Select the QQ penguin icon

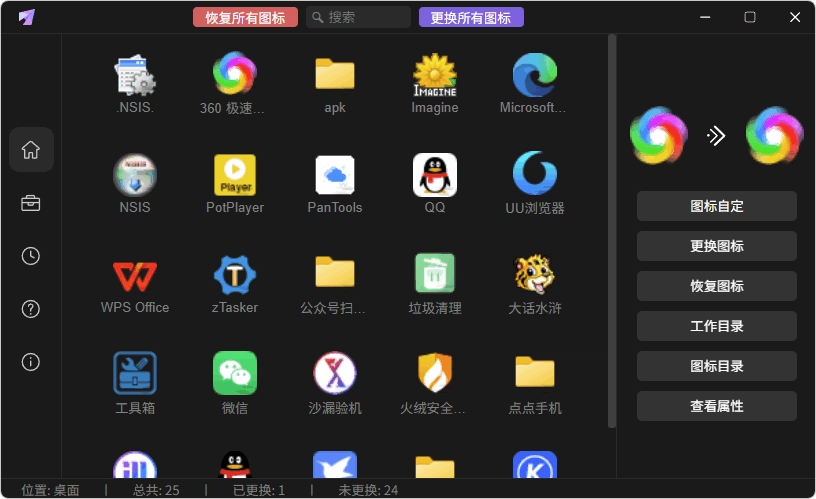[x=435, y=175]
